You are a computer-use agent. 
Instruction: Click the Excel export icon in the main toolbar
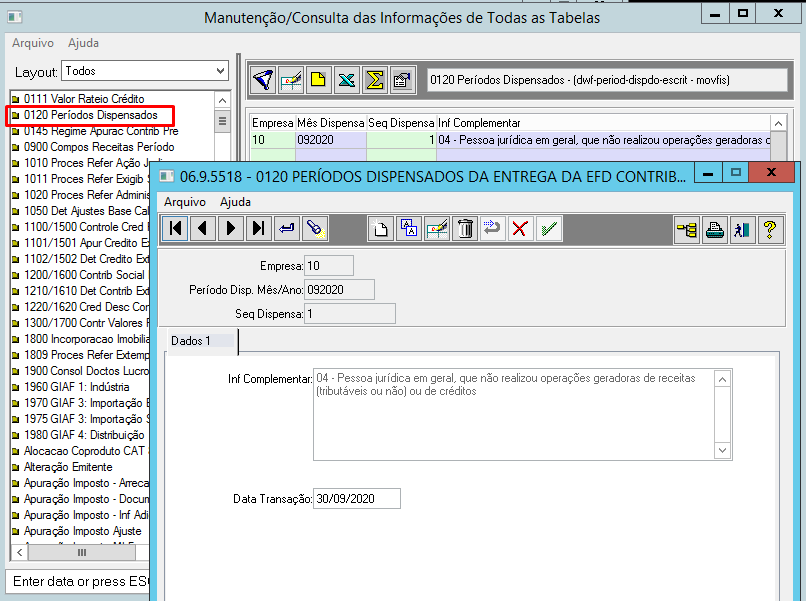tap(346, 80)
